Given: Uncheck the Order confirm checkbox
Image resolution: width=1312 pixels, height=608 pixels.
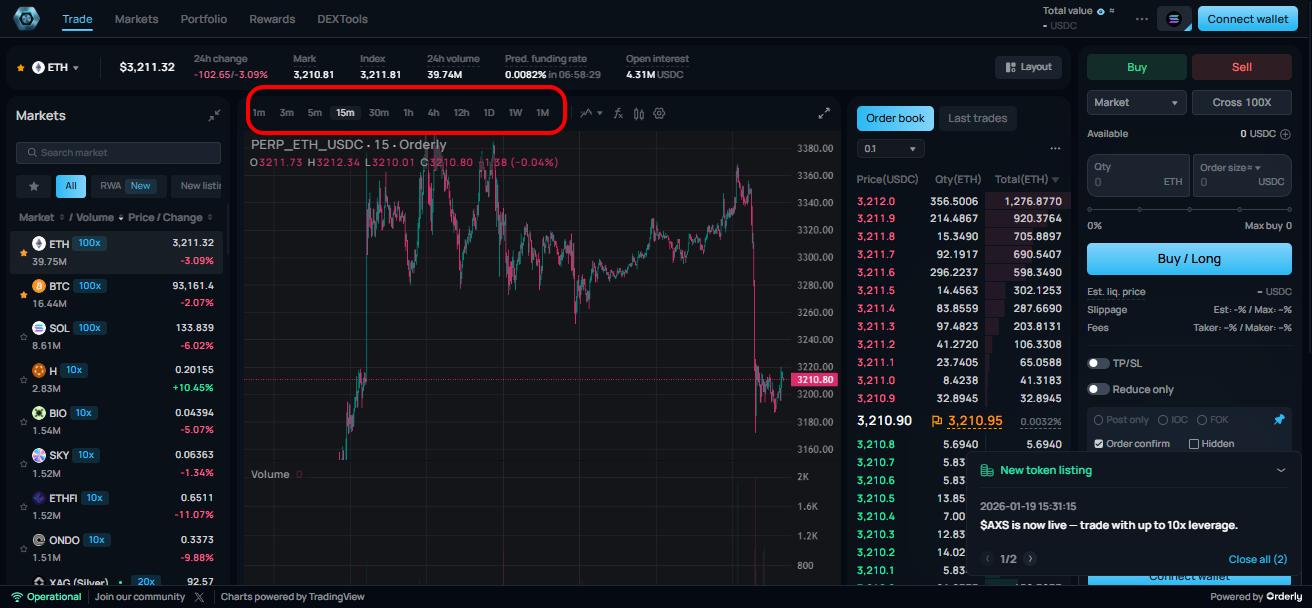Looking at the screenshot, I should pos(1099,444).
